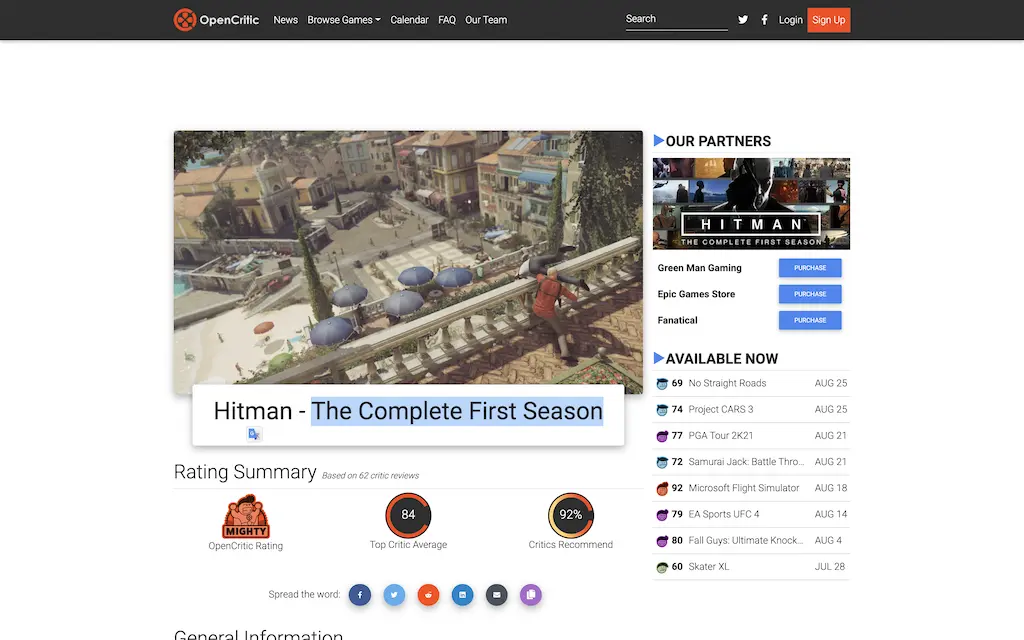1024x640 pixels.
Task: Open Project CARS 3 game link
Action: [720, 409]
